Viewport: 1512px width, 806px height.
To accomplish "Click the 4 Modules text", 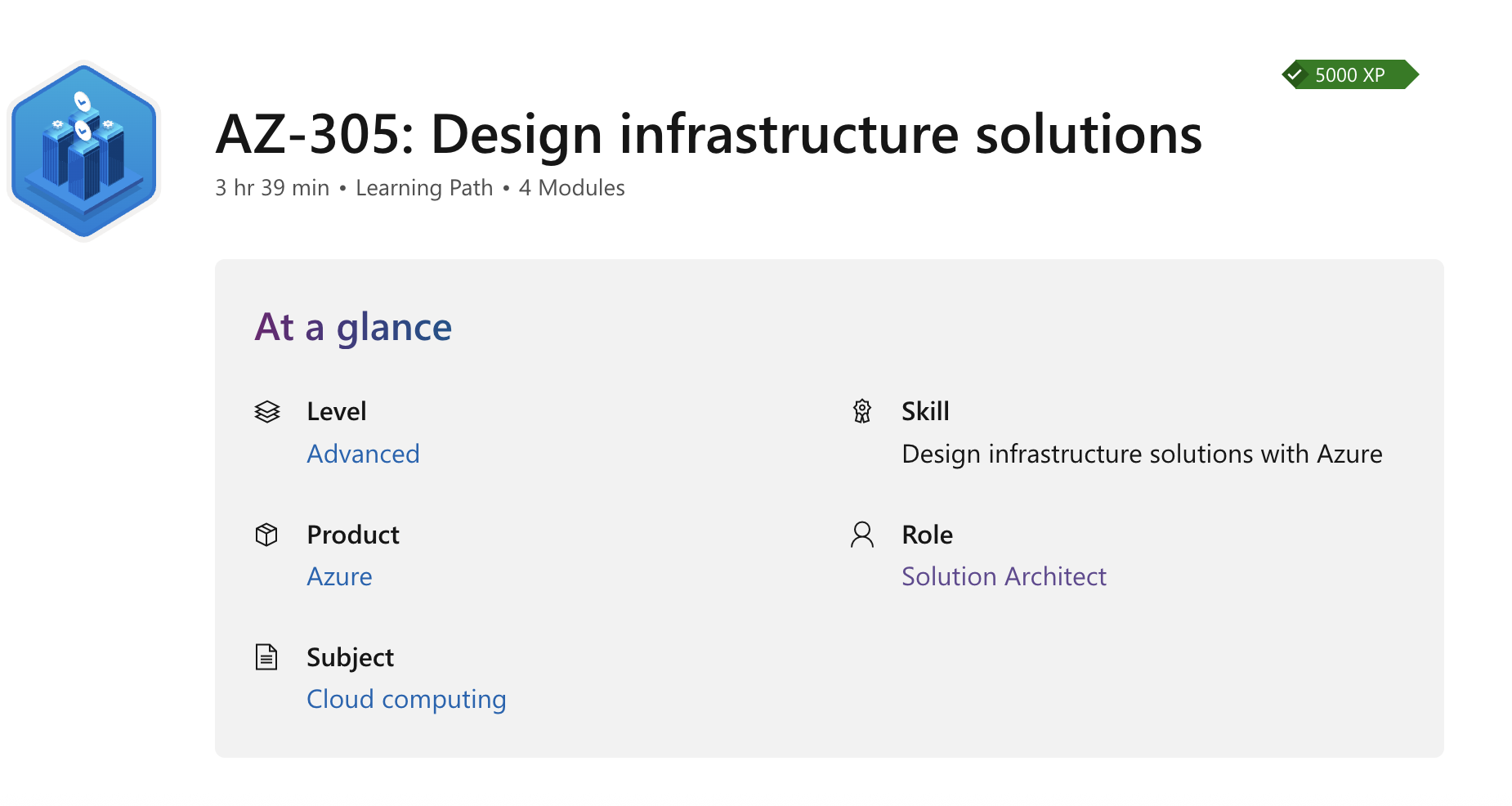I will 572,188.
